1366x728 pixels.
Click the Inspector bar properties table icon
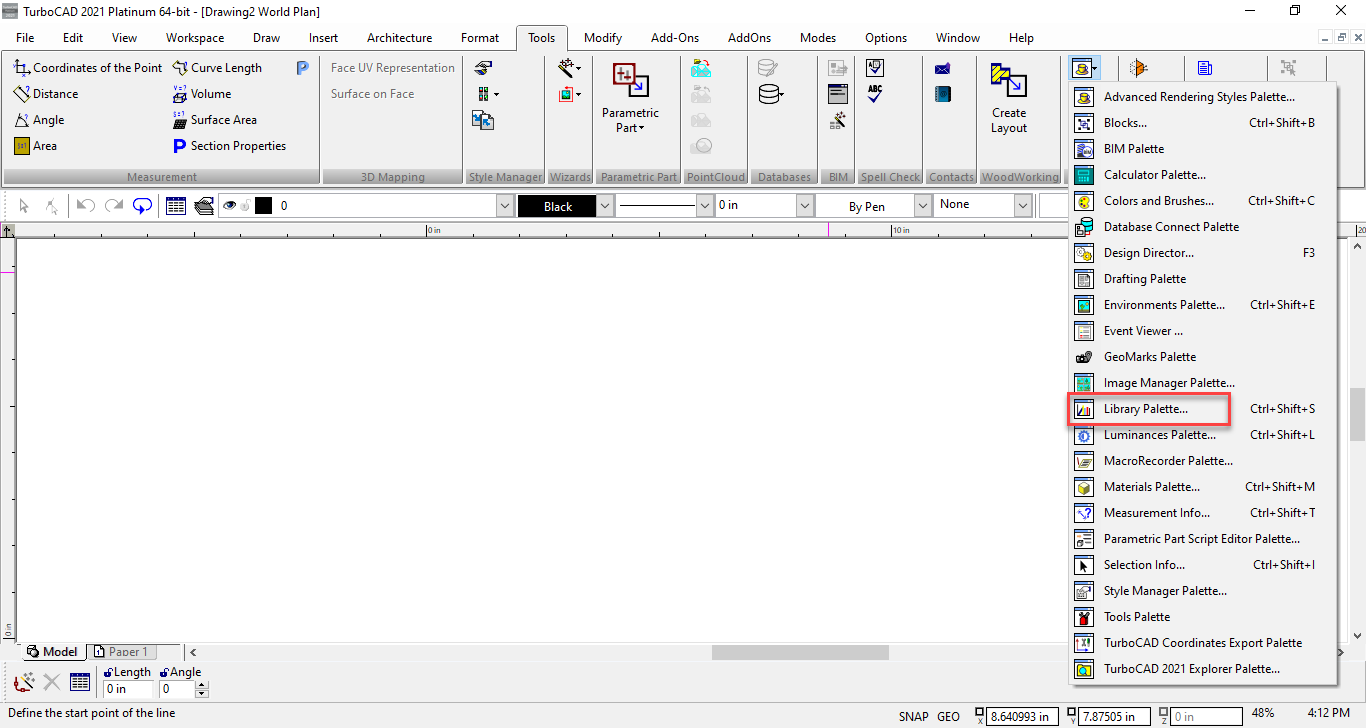click(80, 683)
